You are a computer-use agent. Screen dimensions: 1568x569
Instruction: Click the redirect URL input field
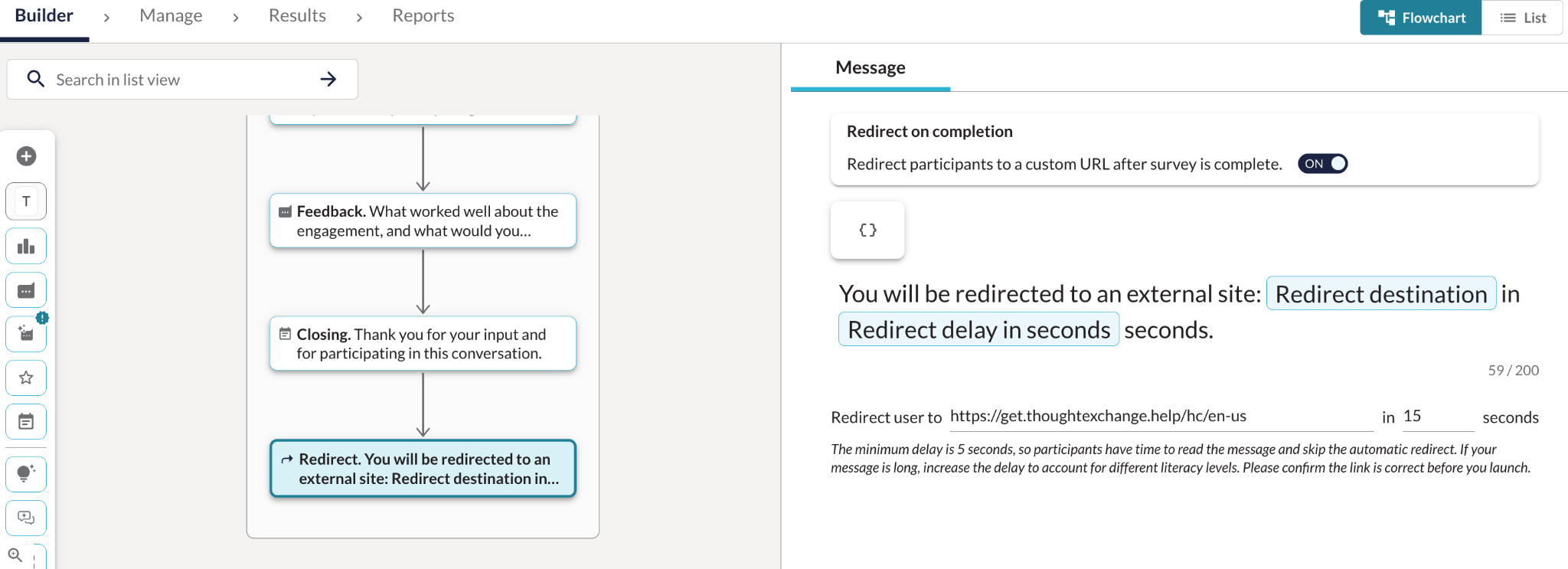[x=1161, y=416]
